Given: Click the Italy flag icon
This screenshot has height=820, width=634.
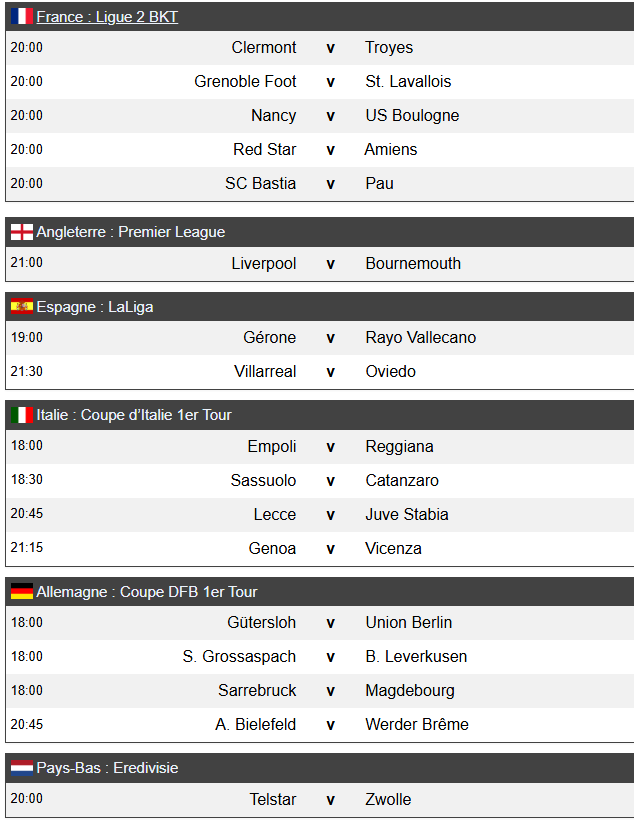Looking at the screenshot, I should point(22,415).
